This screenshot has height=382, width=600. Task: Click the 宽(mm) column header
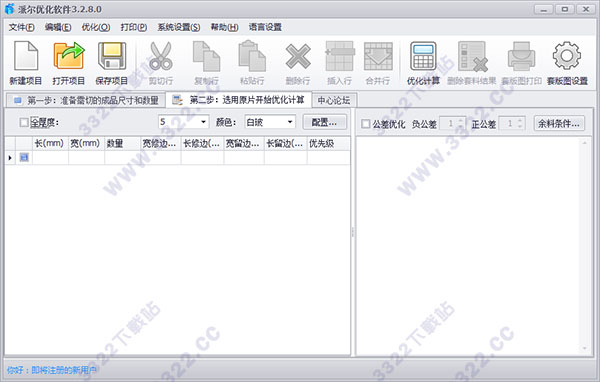86,144
